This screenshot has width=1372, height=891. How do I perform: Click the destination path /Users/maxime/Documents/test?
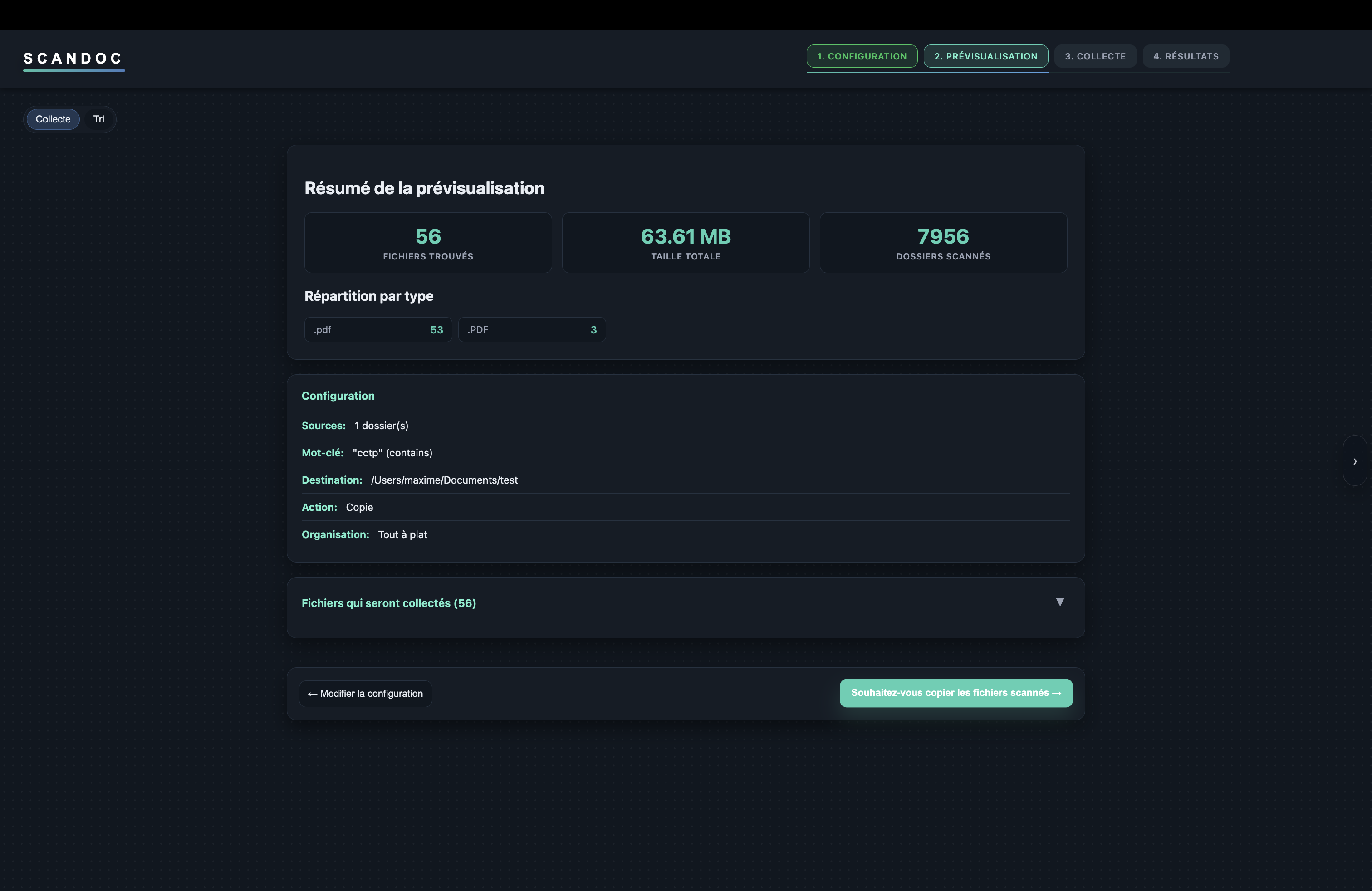click(x=444, y=480)
